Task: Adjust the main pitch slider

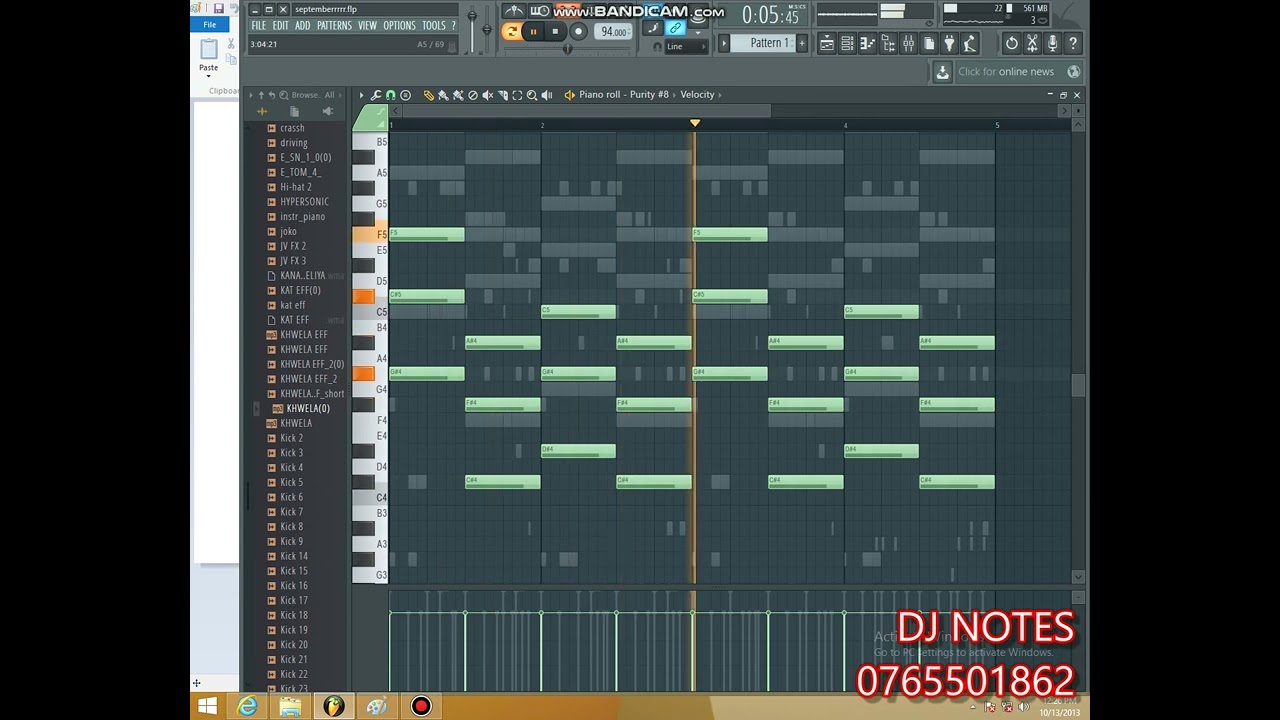Action: (x=487, y=30)
